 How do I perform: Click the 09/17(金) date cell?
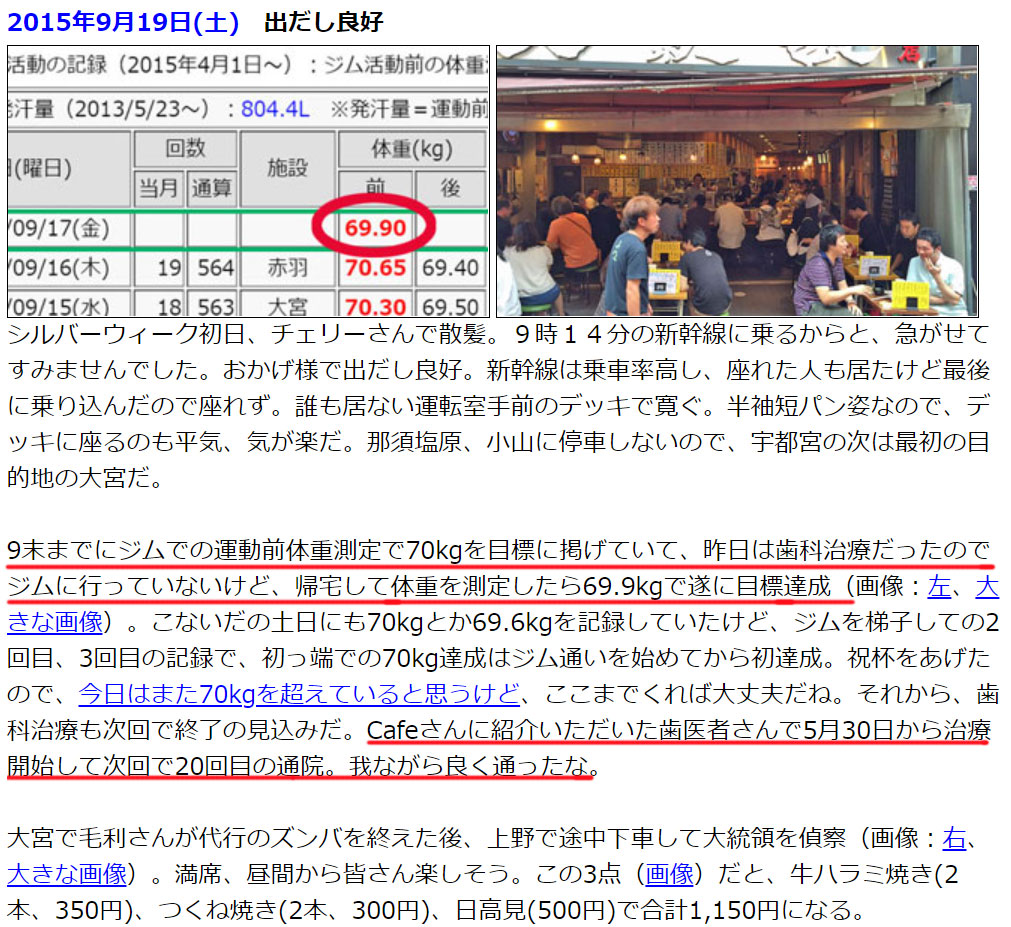tap(68, 229)
